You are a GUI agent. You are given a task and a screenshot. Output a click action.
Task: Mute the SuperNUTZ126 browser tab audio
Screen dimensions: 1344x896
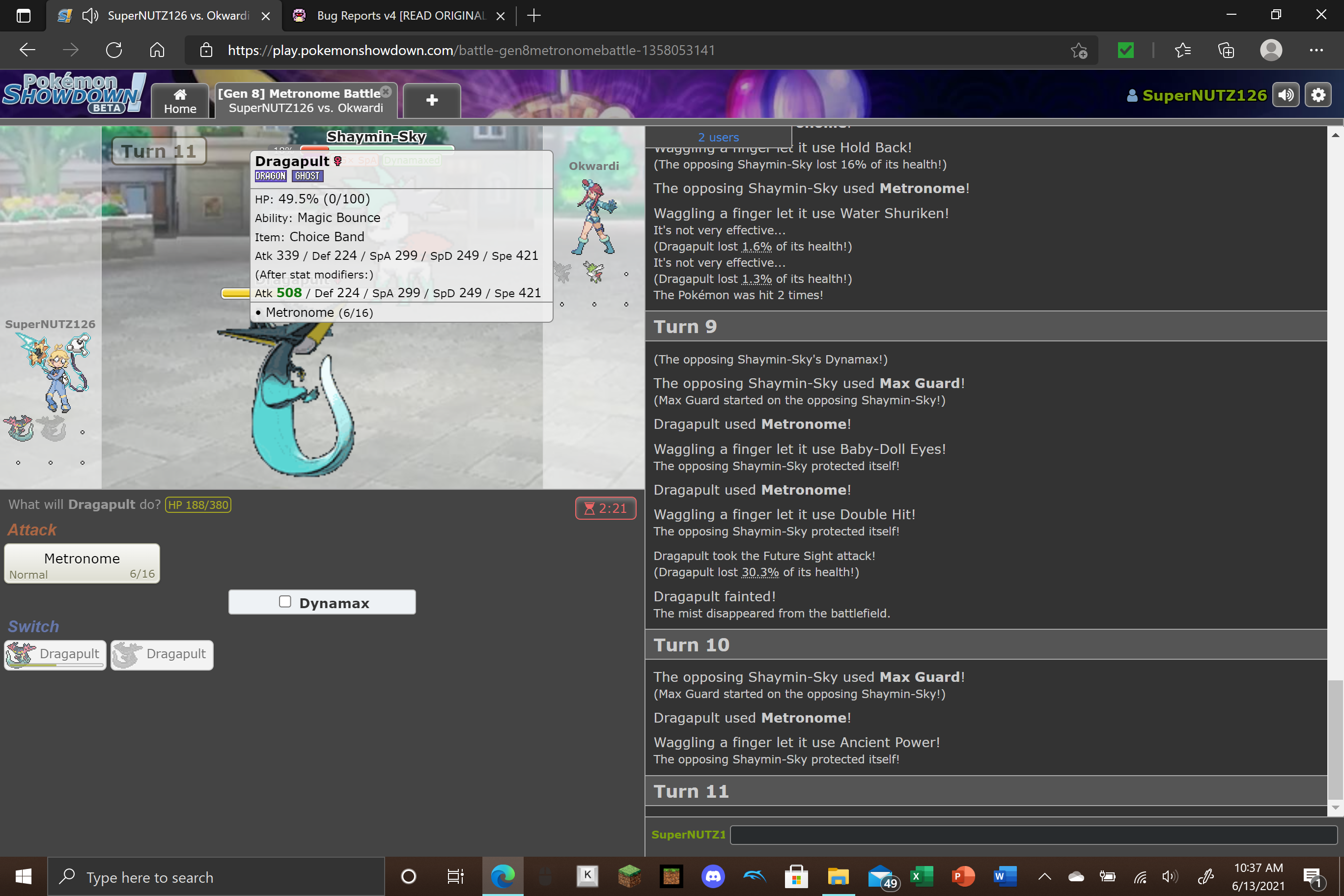[91, 15]
